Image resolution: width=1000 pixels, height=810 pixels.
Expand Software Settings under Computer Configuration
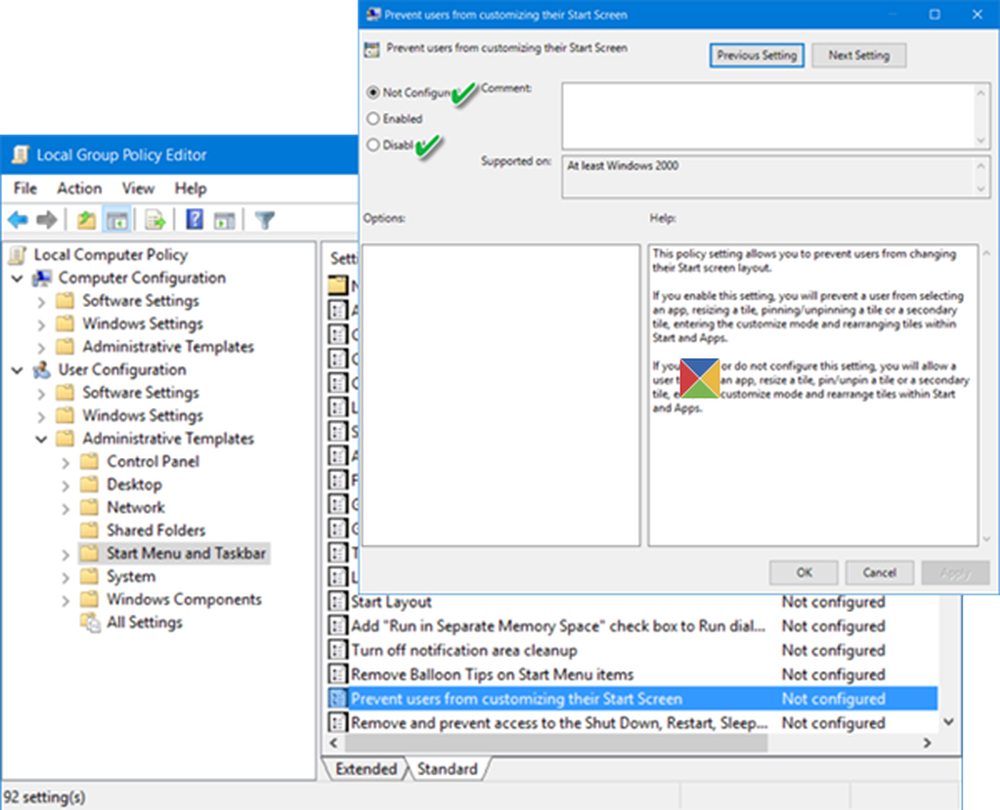click(41, 302)
